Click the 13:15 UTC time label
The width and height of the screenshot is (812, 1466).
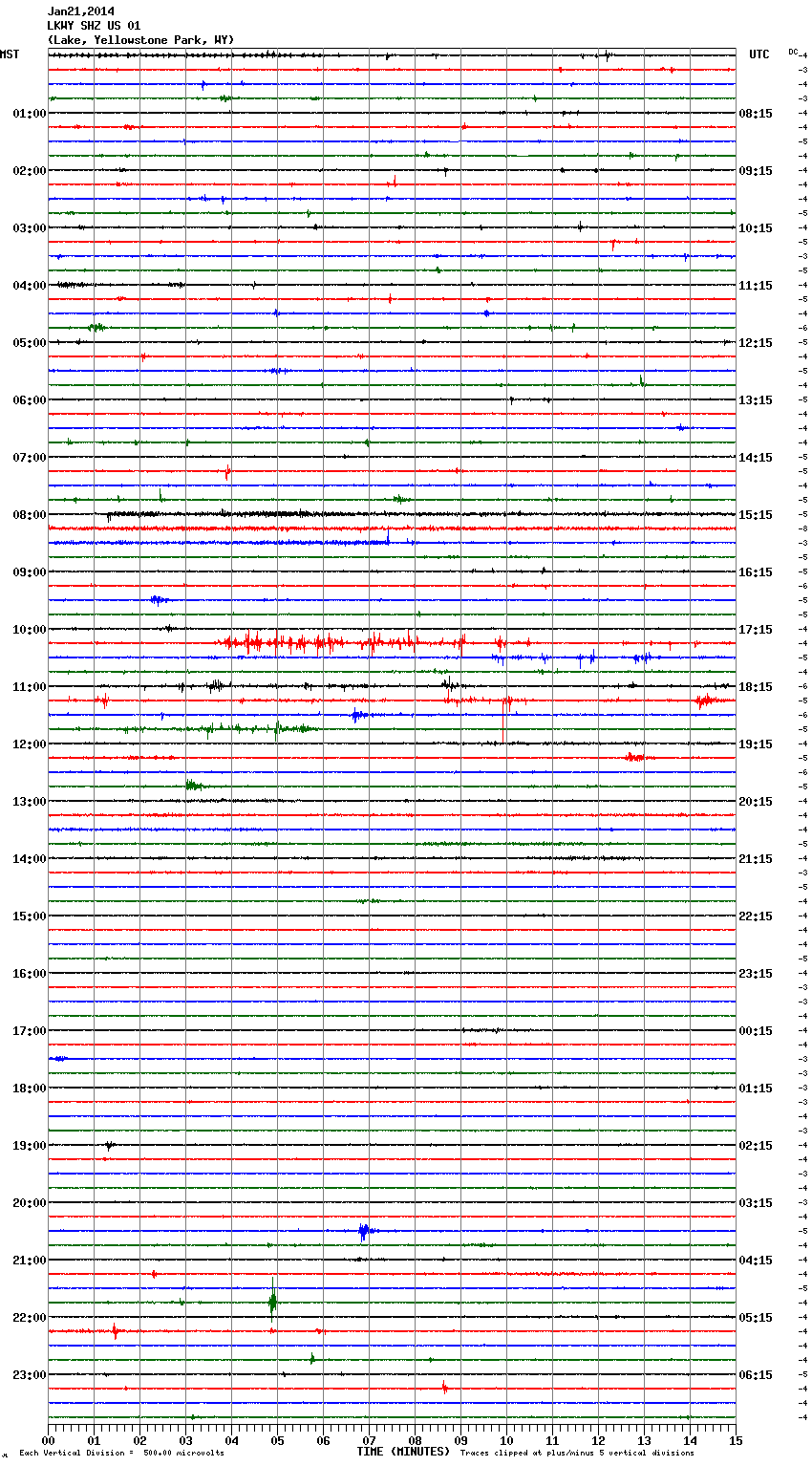click(756, 400)
